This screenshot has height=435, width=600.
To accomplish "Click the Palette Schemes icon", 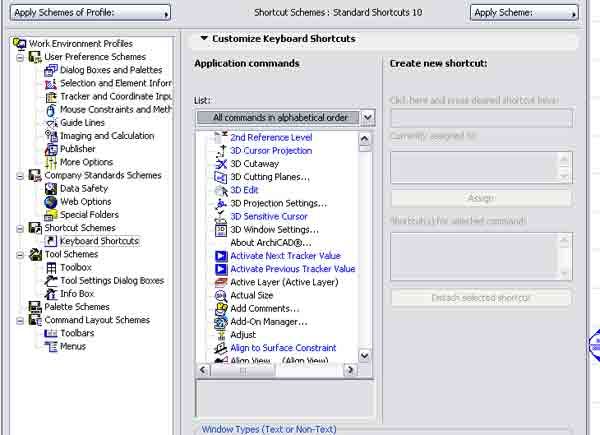I will coord(35,307).
